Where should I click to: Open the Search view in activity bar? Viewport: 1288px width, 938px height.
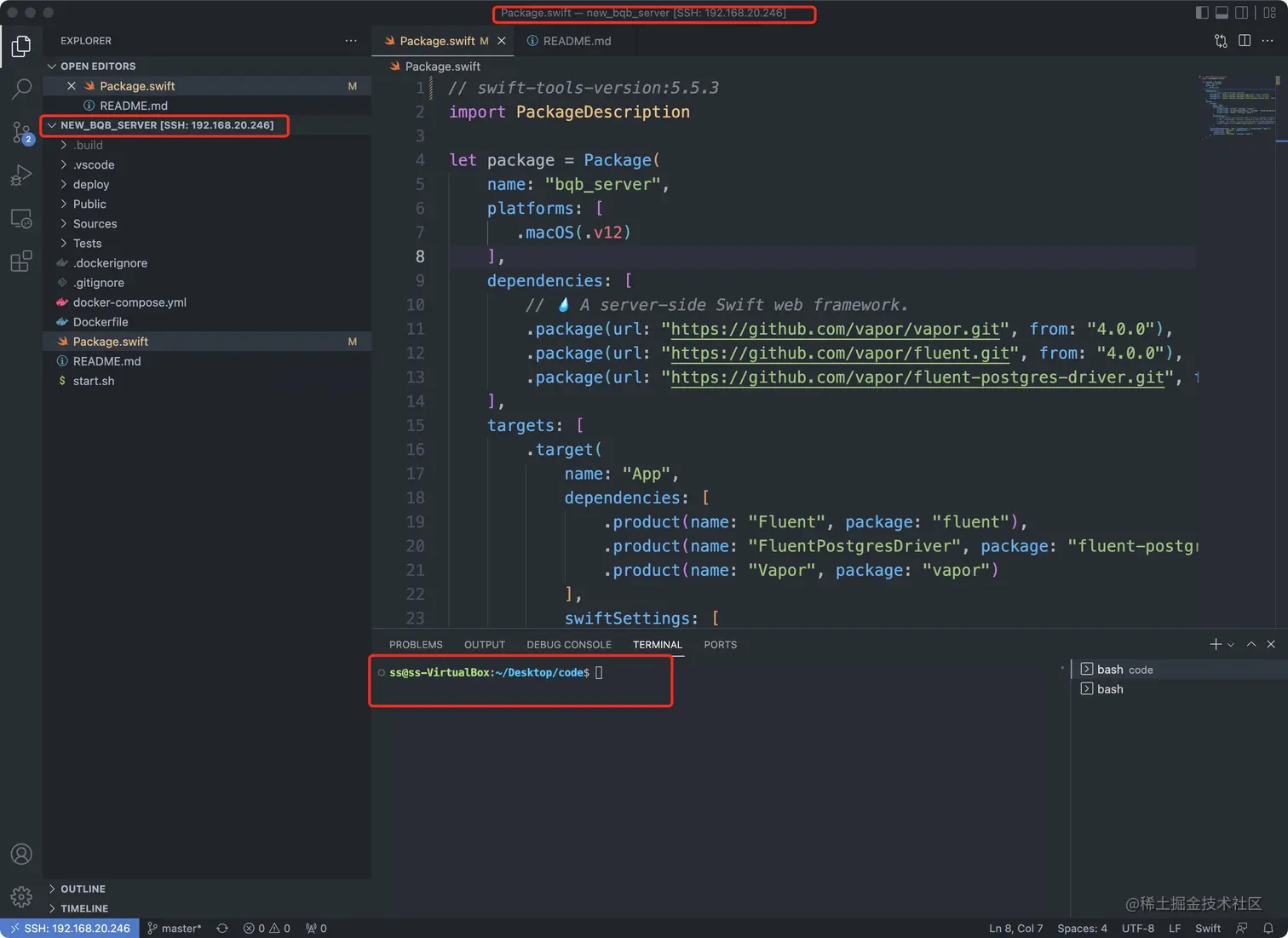click(x=21, y=89)
